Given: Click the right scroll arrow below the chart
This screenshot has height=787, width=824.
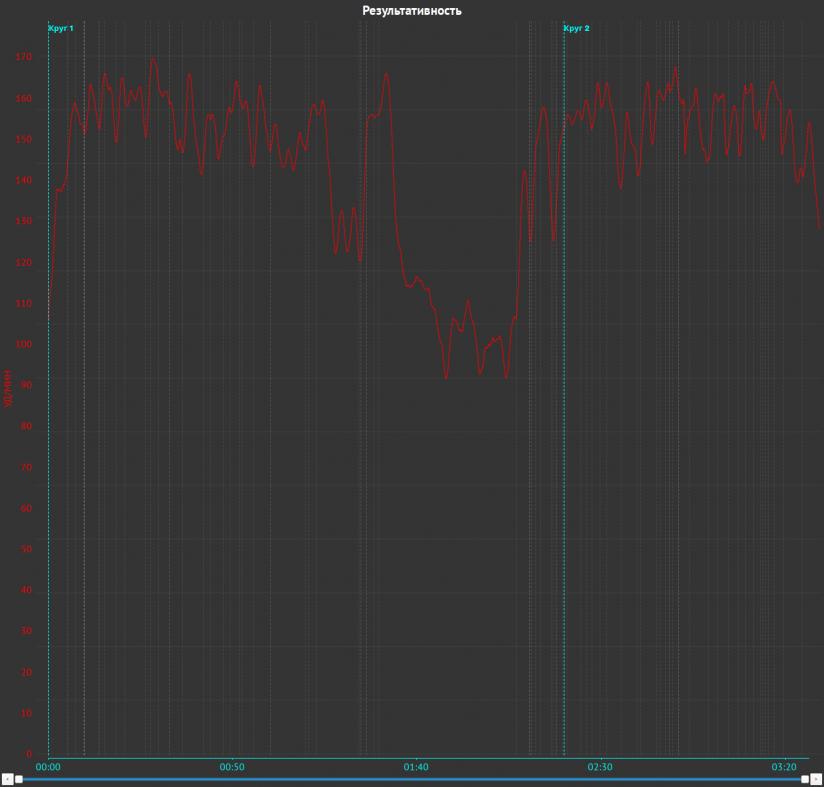Looking at the screenshot, I should pos(817,779).
